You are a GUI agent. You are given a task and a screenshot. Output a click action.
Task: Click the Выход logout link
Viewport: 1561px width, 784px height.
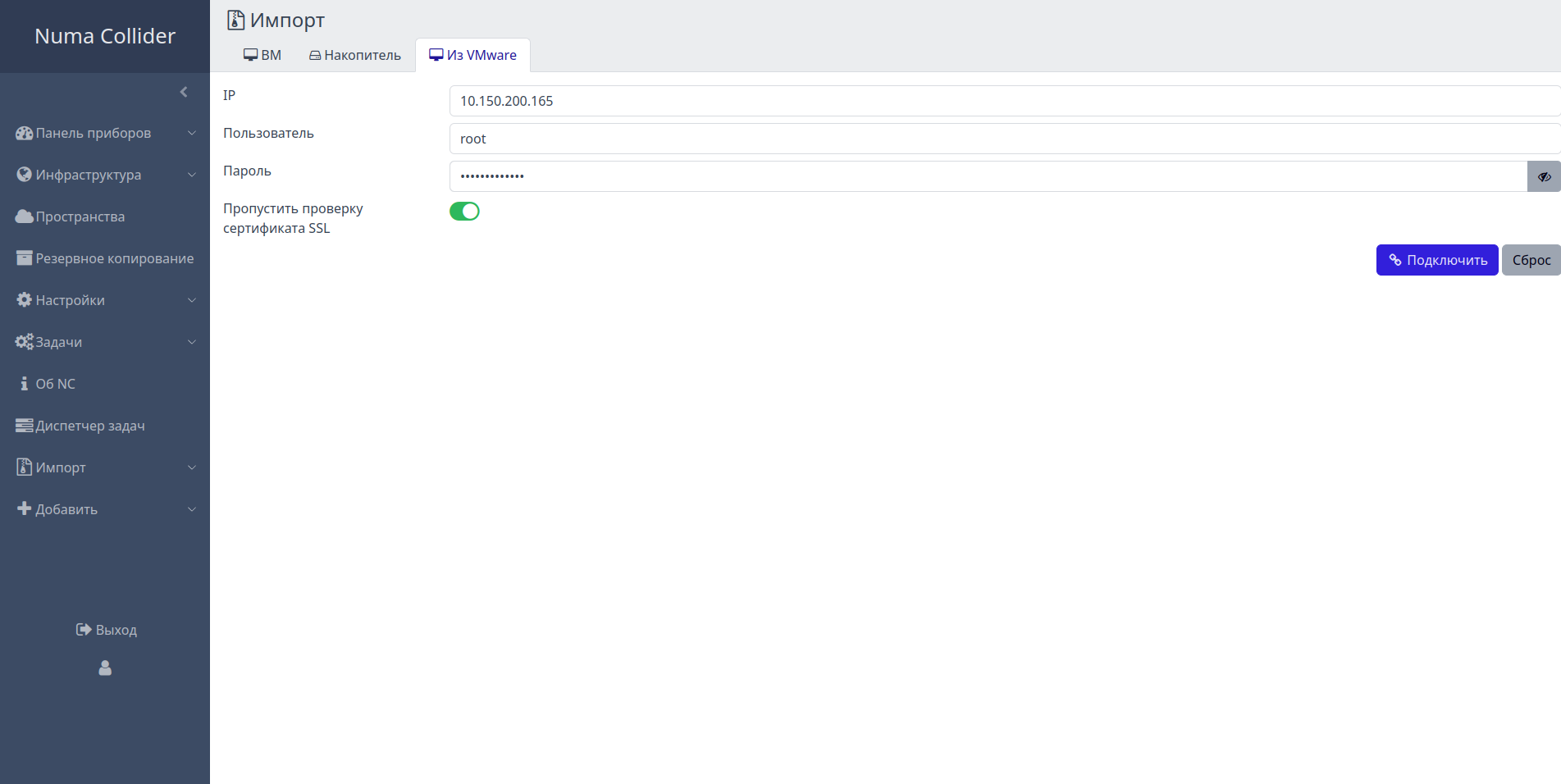pyautogui.click(x=107, y=630)
